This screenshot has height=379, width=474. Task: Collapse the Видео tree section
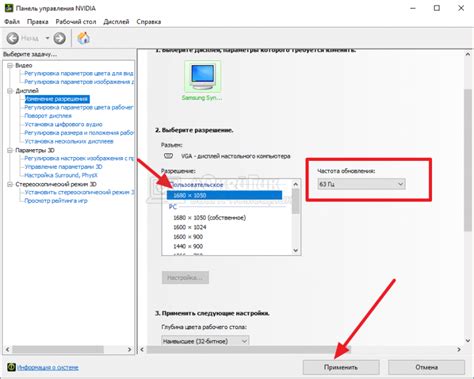click(x=10, y=65)
